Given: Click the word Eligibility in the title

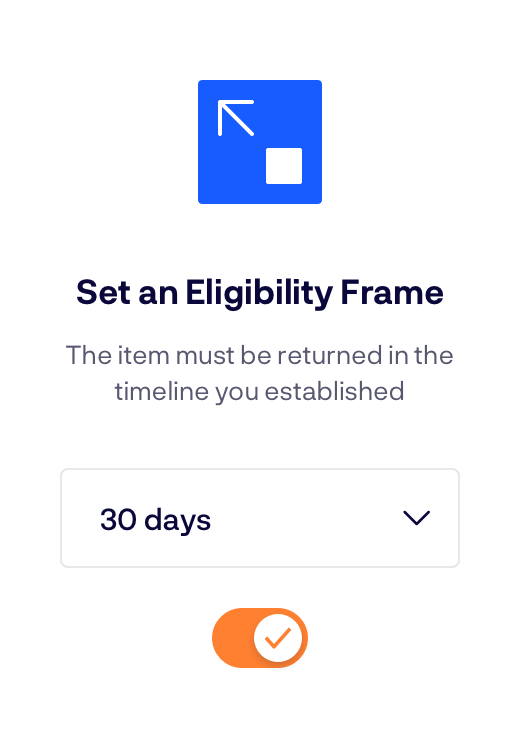Looking at the screenshot, I should [259, 292].
